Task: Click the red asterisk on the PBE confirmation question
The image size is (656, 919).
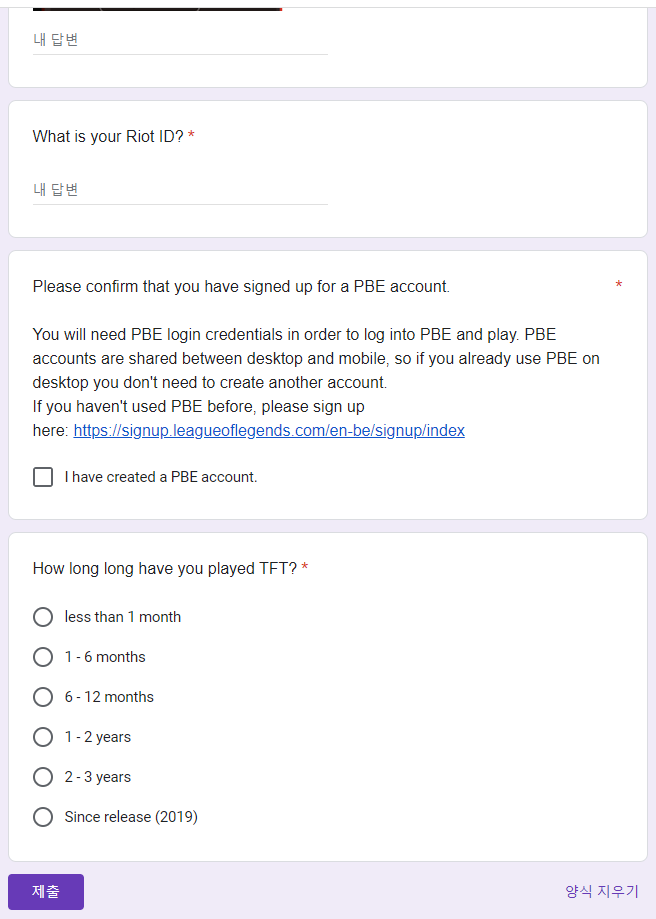Action: coord(619,286)
